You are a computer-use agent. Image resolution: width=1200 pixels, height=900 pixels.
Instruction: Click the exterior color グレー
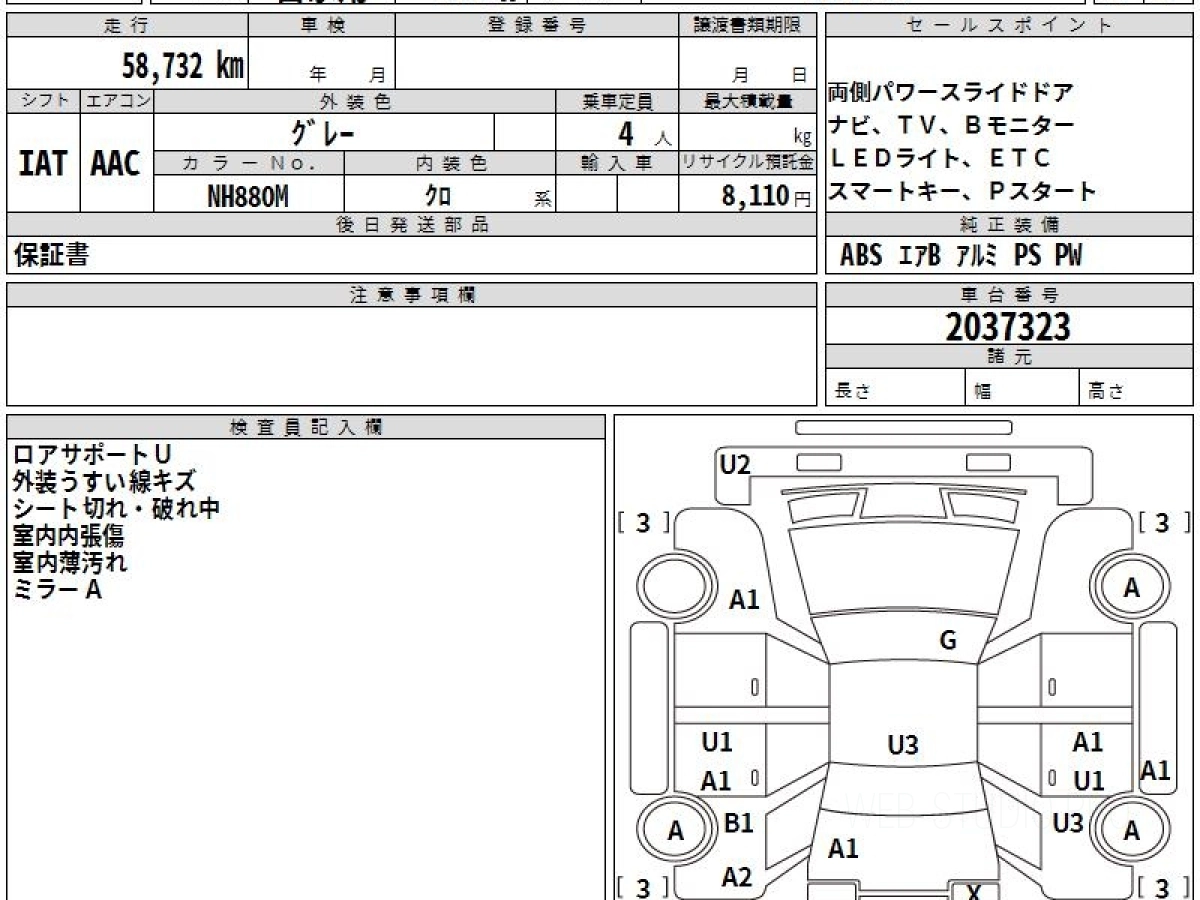[323, 132]
